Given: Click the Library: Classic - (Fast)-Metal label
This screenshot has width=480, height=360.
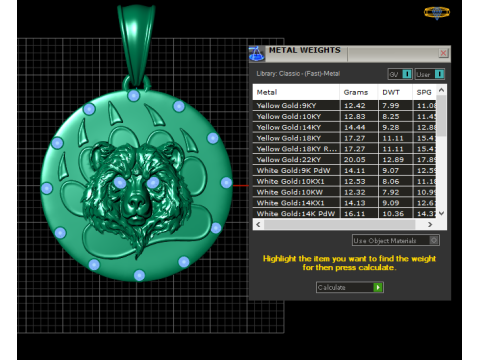Looking at the screenshot, I should click(298, 74).
